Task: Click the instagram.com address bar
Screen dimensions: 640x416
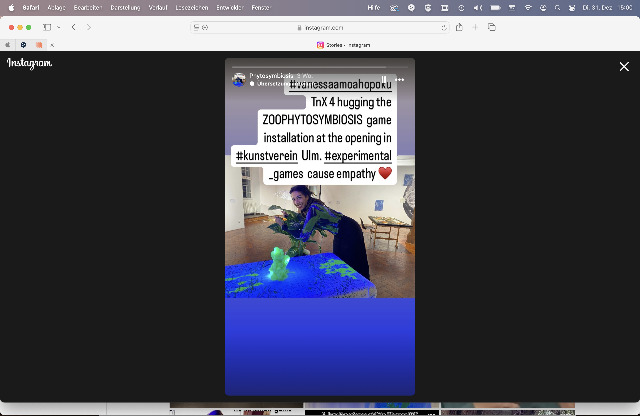Action: click(x=319, y=27)
